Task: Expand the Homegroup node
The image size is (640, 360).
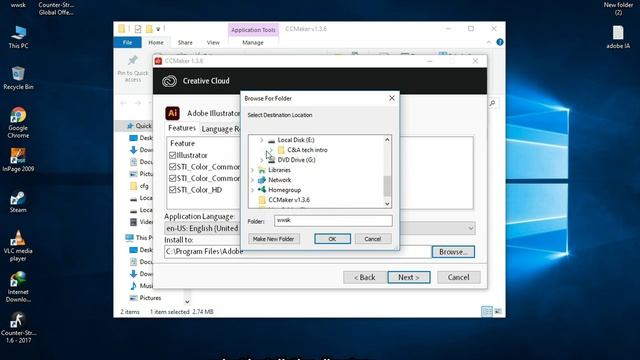Action: point(252,190)
